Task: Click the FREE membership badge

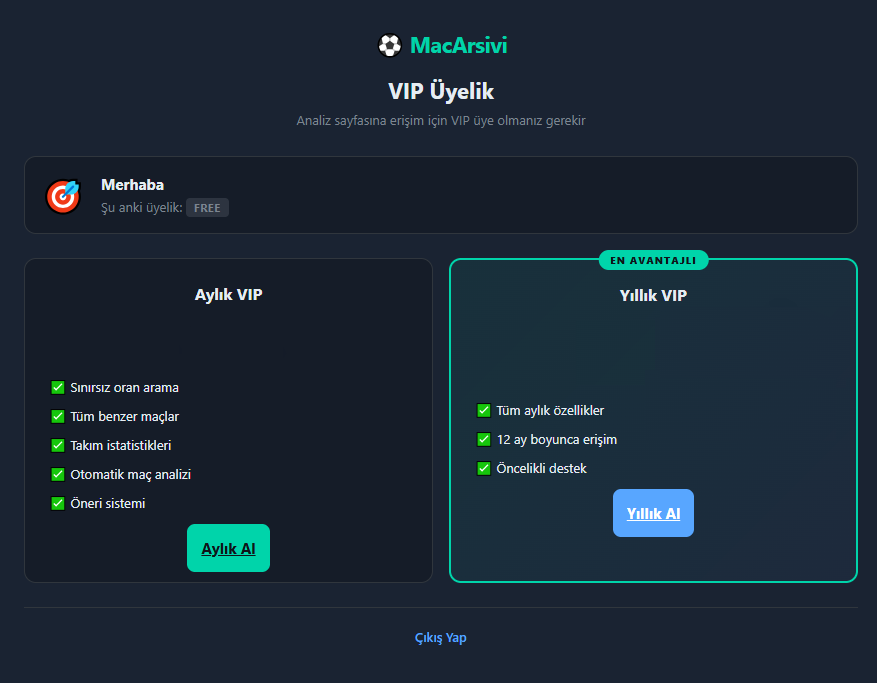Action: coord(208,208)
